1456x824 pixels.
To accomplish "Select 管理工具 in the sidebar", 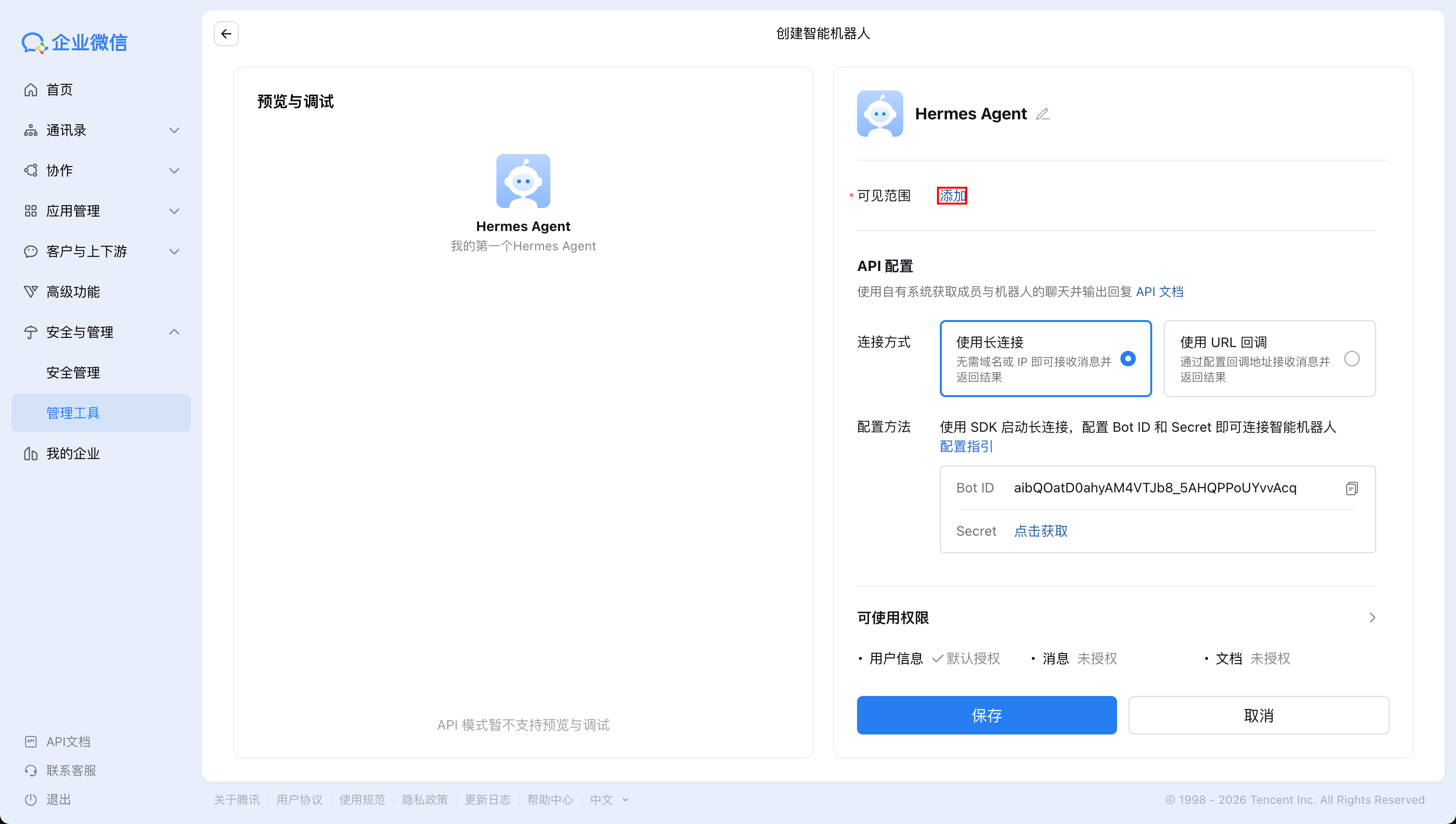I will point(72,412).
